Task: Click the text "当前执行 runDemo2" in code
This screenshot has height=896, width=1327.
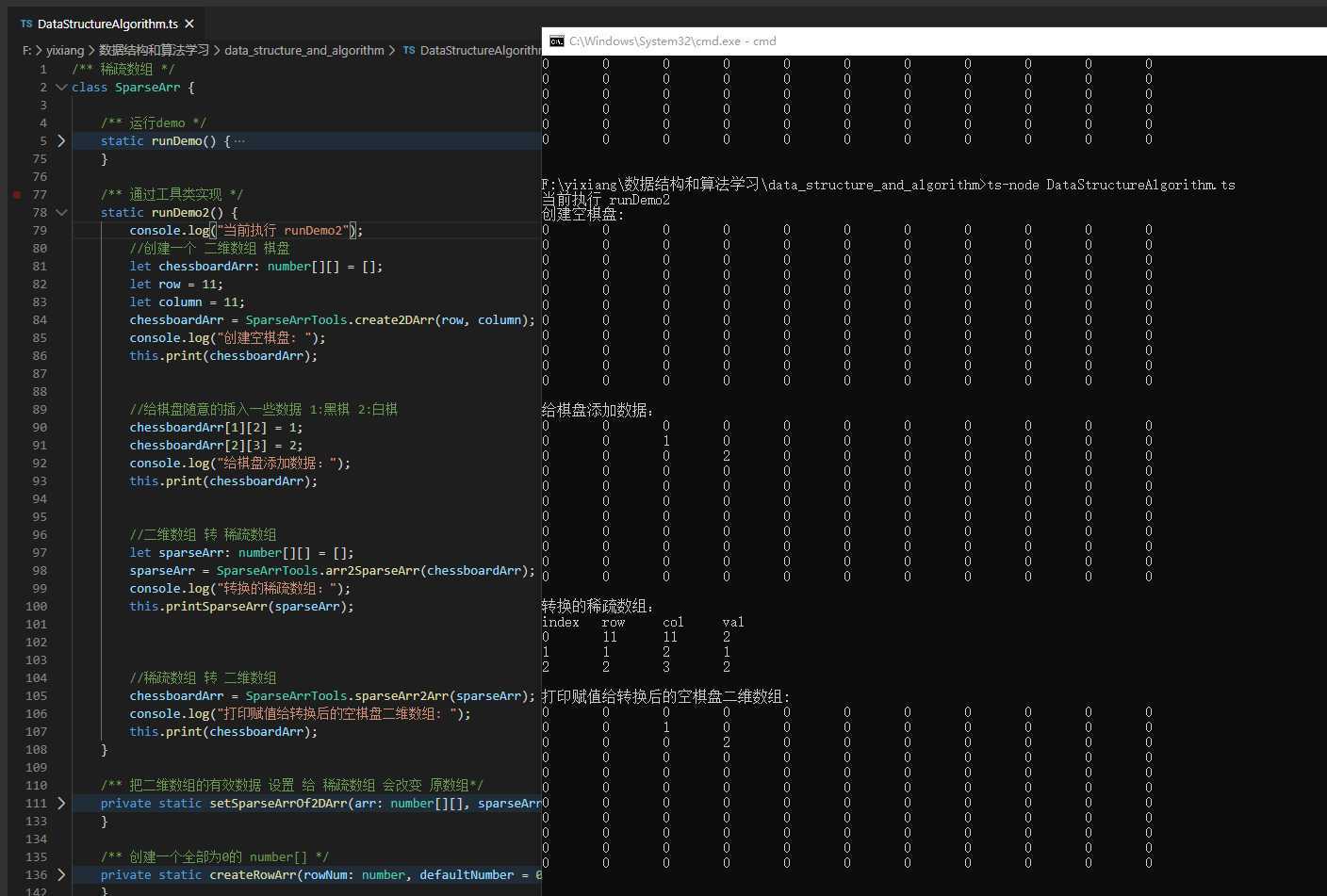Action: (x=283, y=230)
